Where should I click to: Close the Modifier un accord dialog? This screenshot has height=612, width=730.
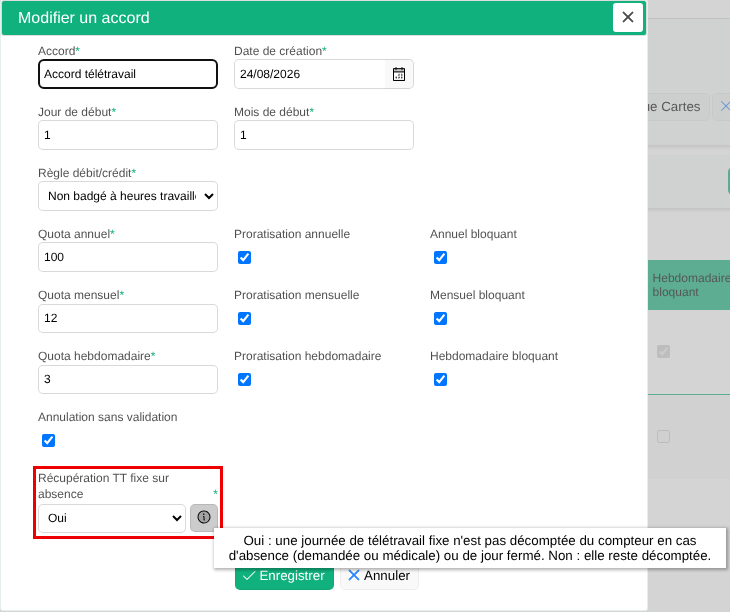pyautogui.click(x=628, y=17)
